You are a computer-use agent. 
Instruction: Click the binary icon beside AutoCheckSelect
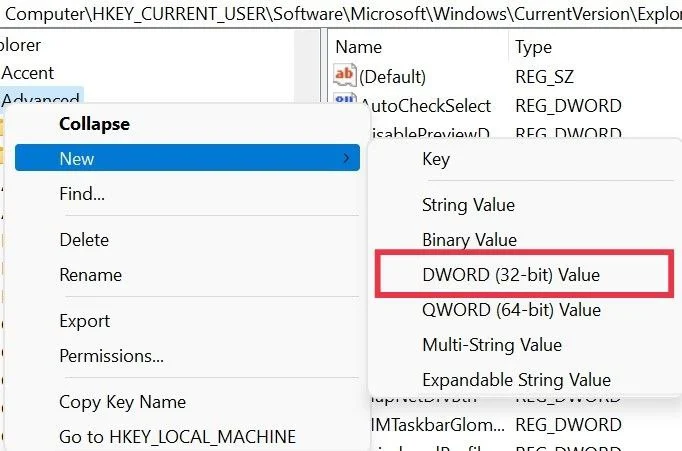point(345,99)
